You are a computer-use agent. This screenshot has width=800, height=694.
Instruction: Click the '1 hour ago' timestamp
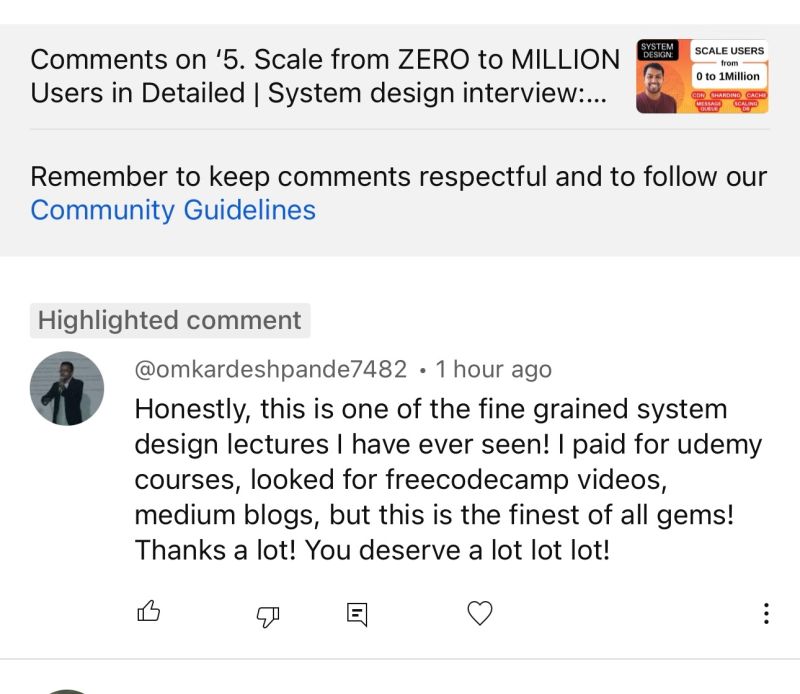click(493, 369)
